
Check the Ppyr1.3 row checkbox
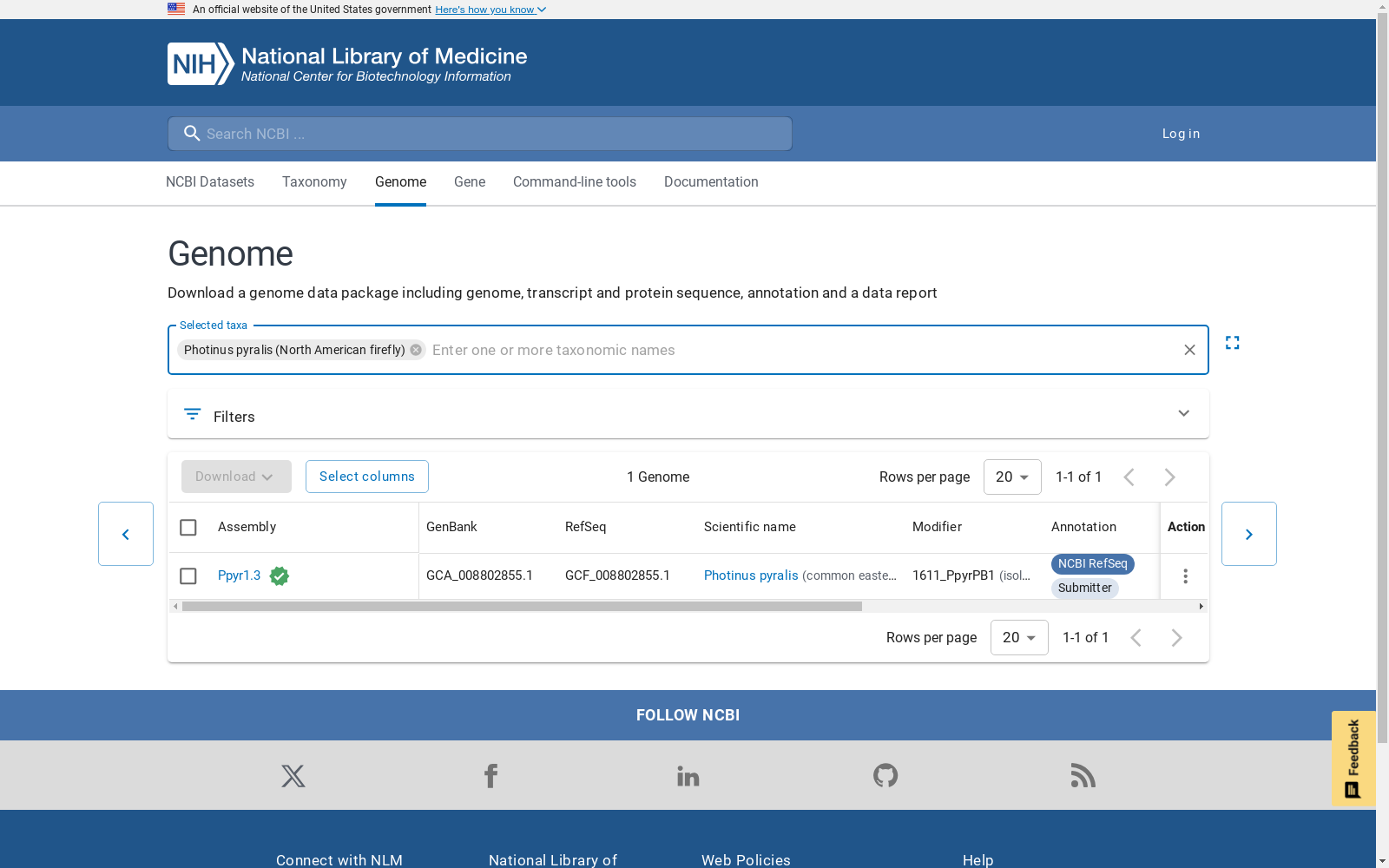click(188, 576)
